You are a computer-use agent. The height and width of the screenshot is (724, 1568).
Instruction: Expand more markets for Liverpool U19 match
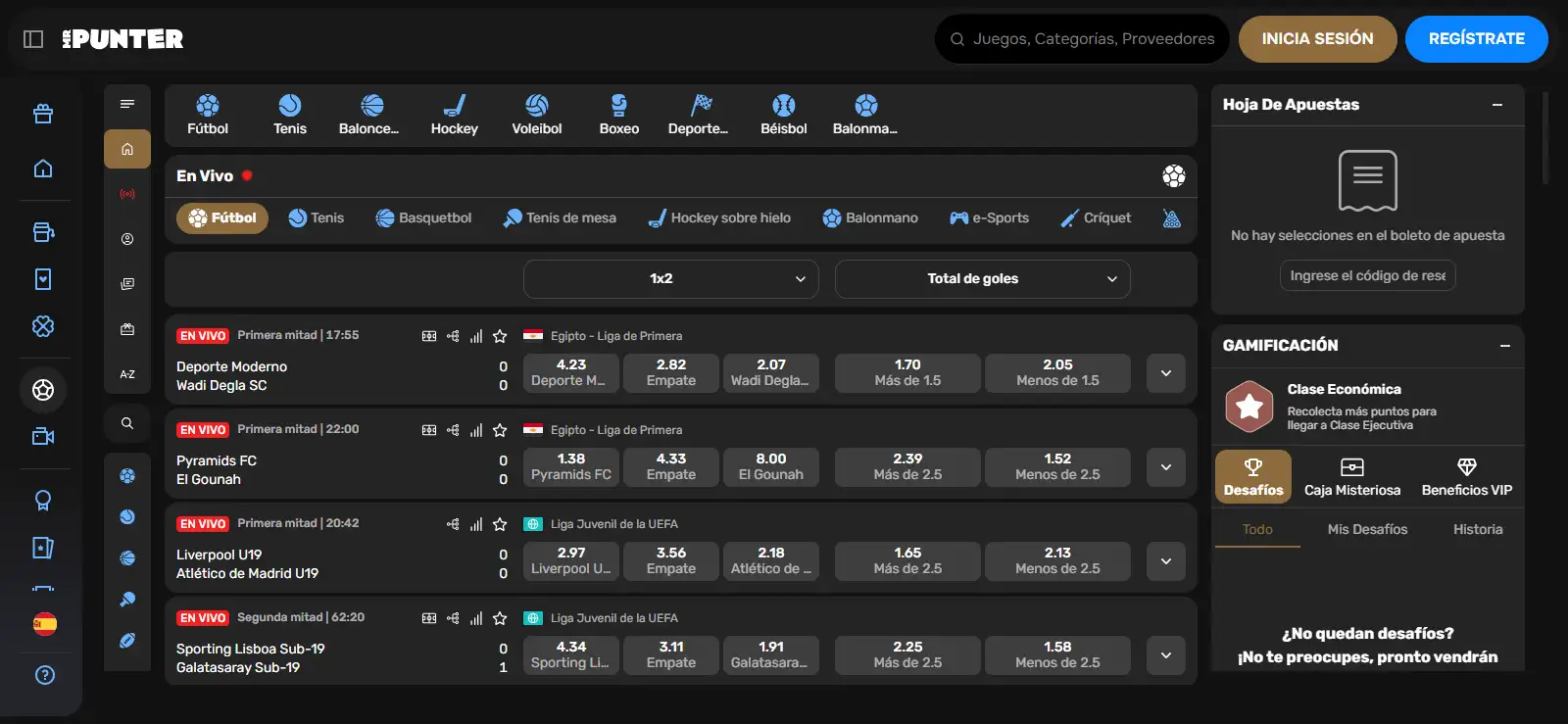[1166, 561]
